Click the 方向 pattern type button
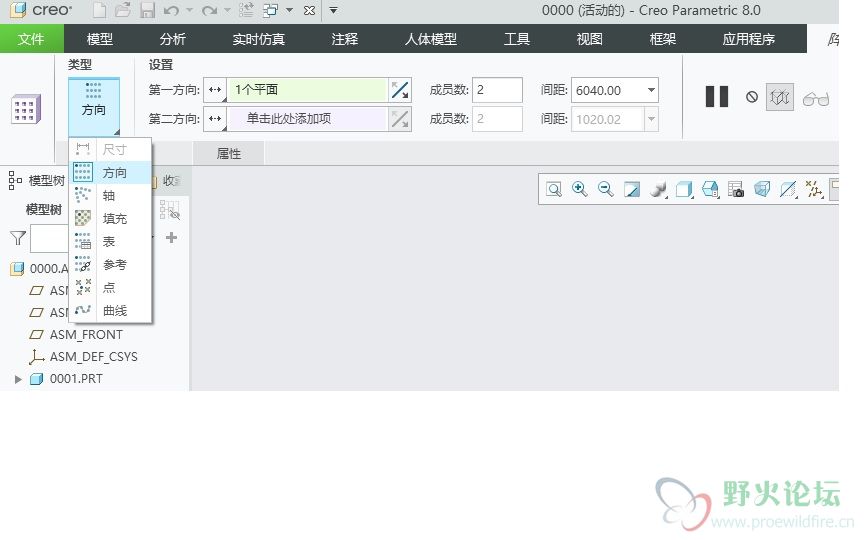 94,106
